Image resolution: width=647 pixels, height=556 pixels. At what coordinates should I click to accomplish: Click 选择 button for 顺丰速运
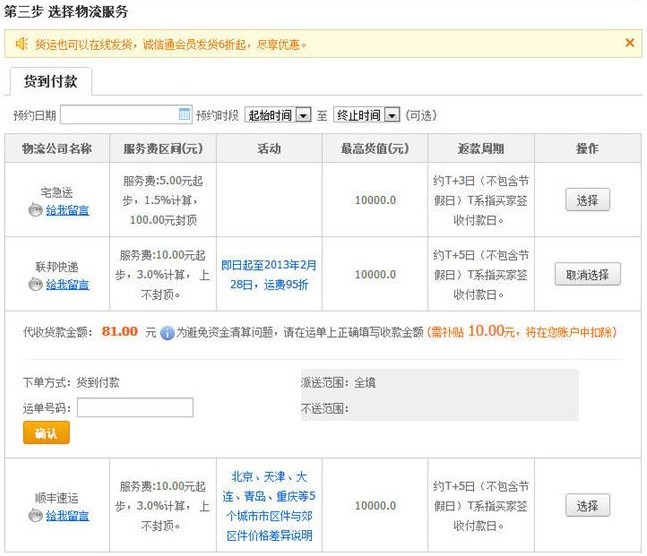pyautogui.click(x=587, y=505)
